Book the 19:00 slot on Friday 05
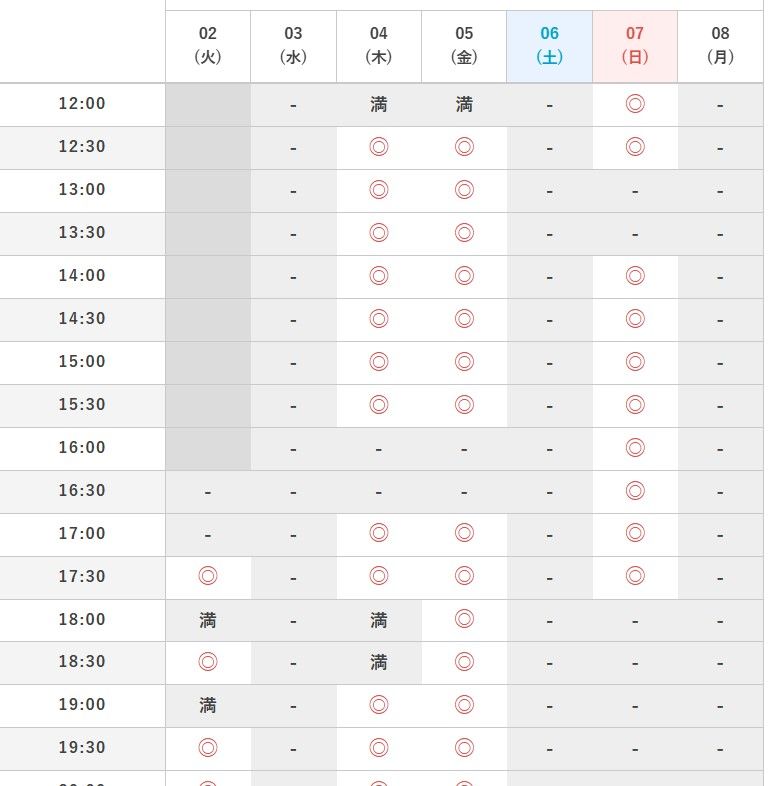This screenshot has height=786, width=769. 464,705
